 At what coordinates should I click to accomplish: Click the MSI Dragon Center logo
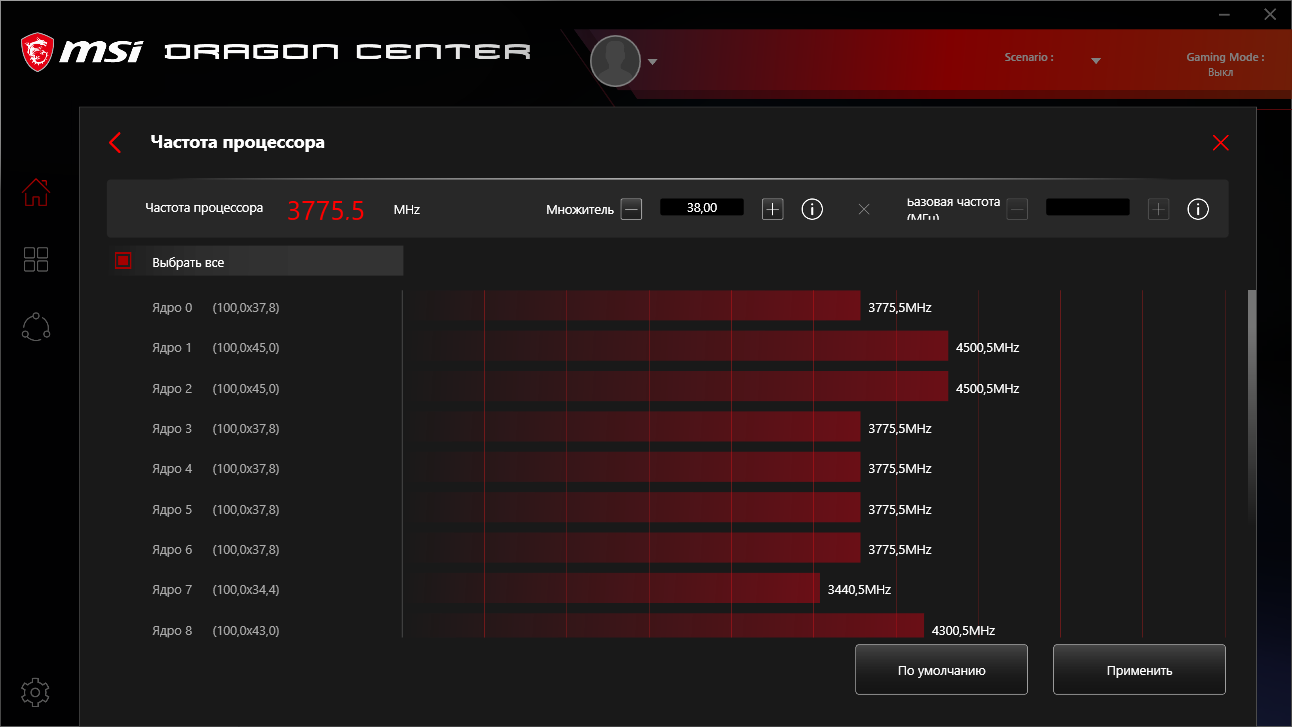(277, 53)
